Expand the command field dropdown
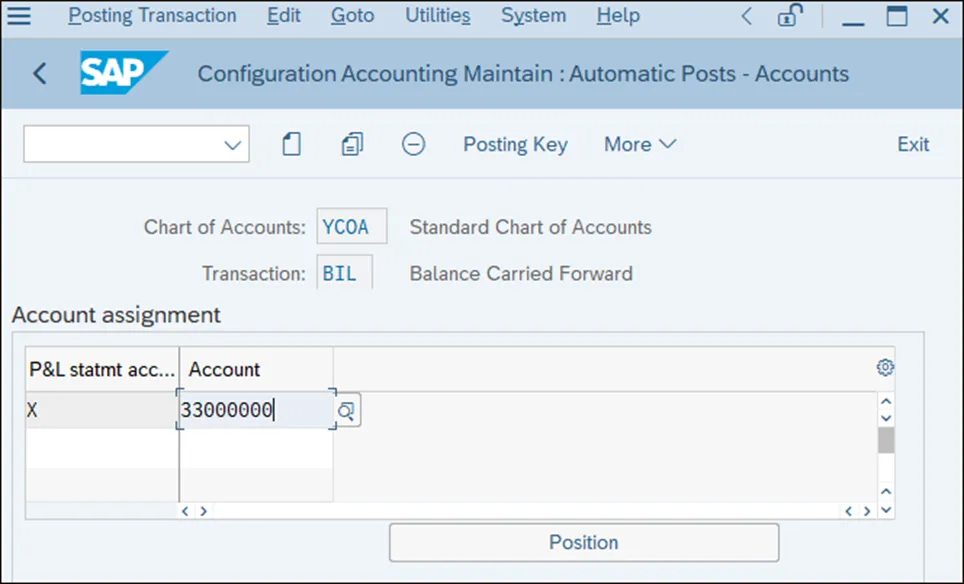The image size is (964, 584). (233, 145)
